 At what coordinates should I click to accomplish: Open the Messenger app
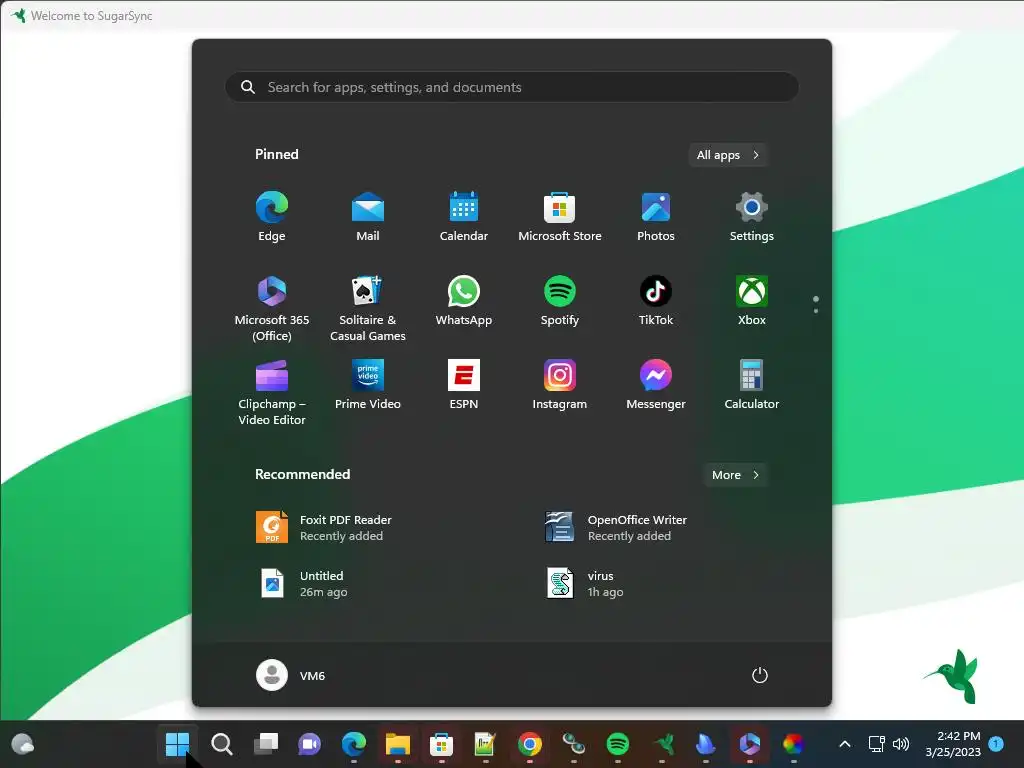pyautogui.click(x=656, y=385)
